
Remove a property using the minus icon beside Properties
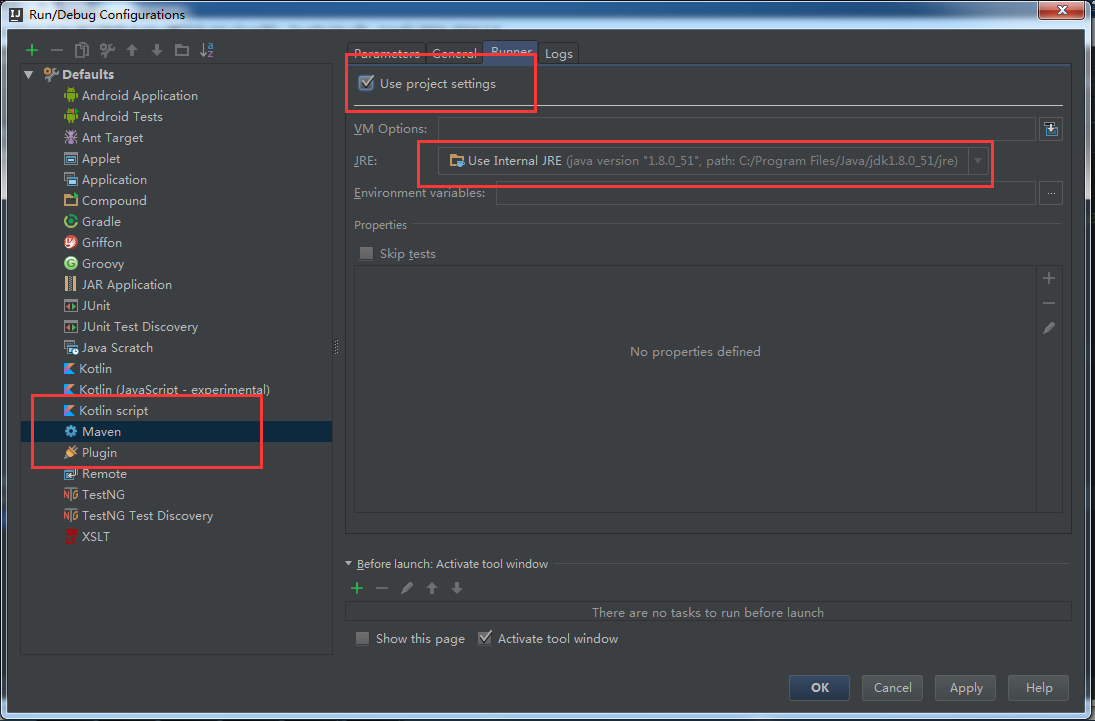(x=1048, y=303)
